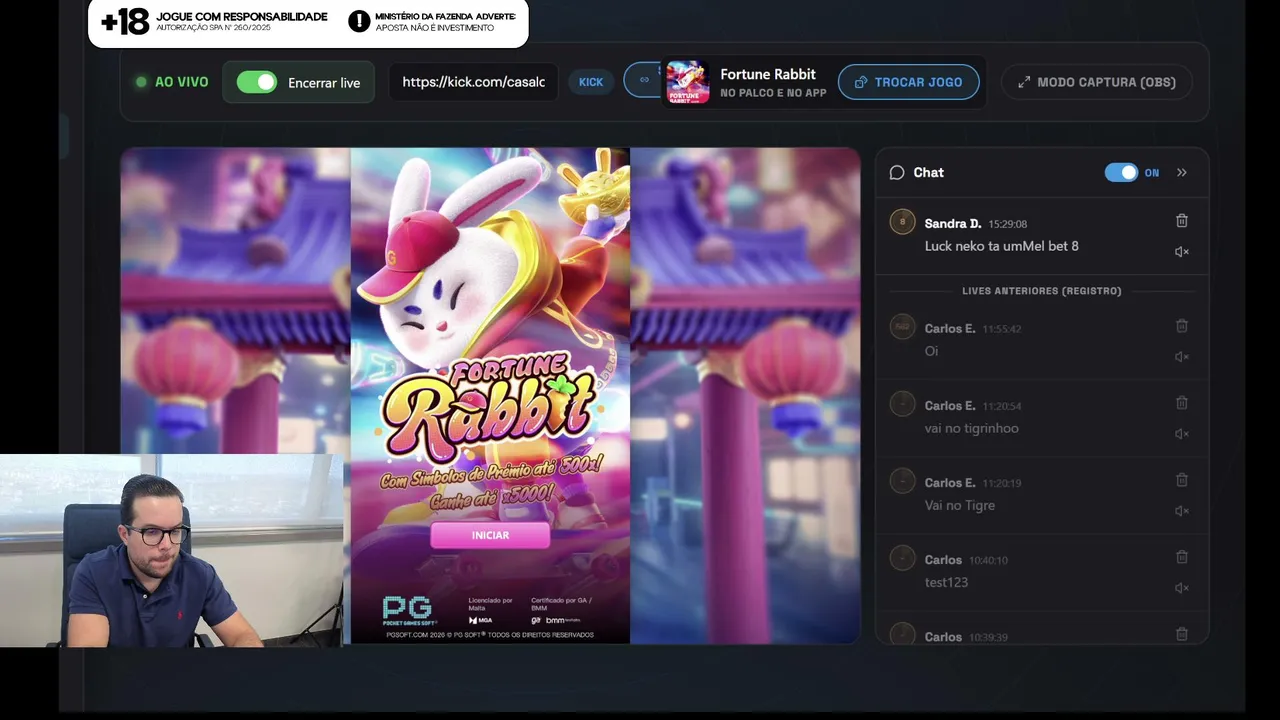Click the link icon button beside KICK

pos(643,80)
